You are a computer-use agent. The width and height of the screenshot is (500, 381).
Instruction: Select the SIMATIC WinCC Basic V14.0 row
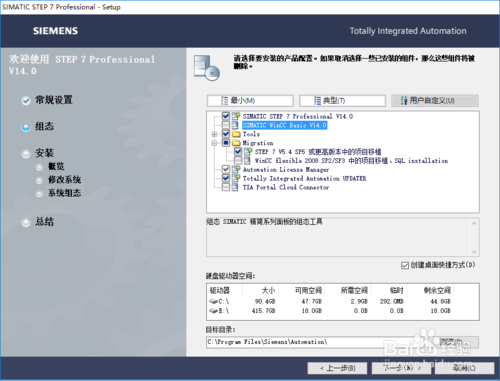click(x=285, y=125)
